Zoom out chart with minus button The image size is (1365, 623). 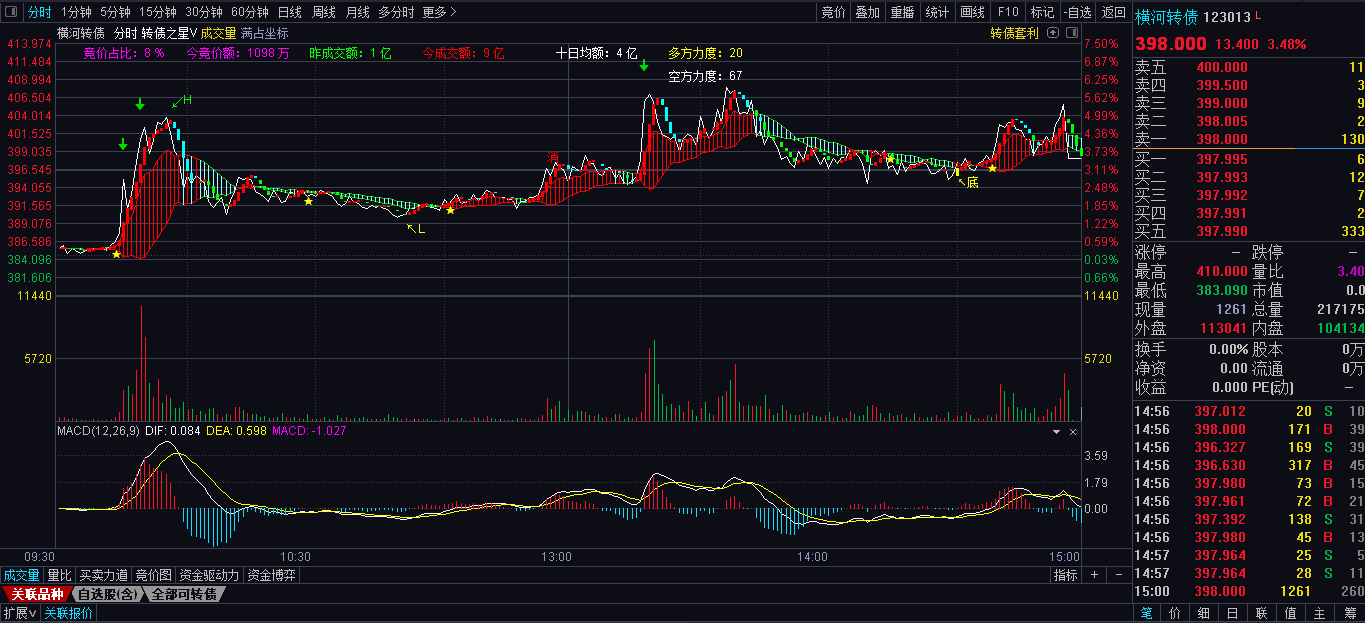tap(1118, 575)
